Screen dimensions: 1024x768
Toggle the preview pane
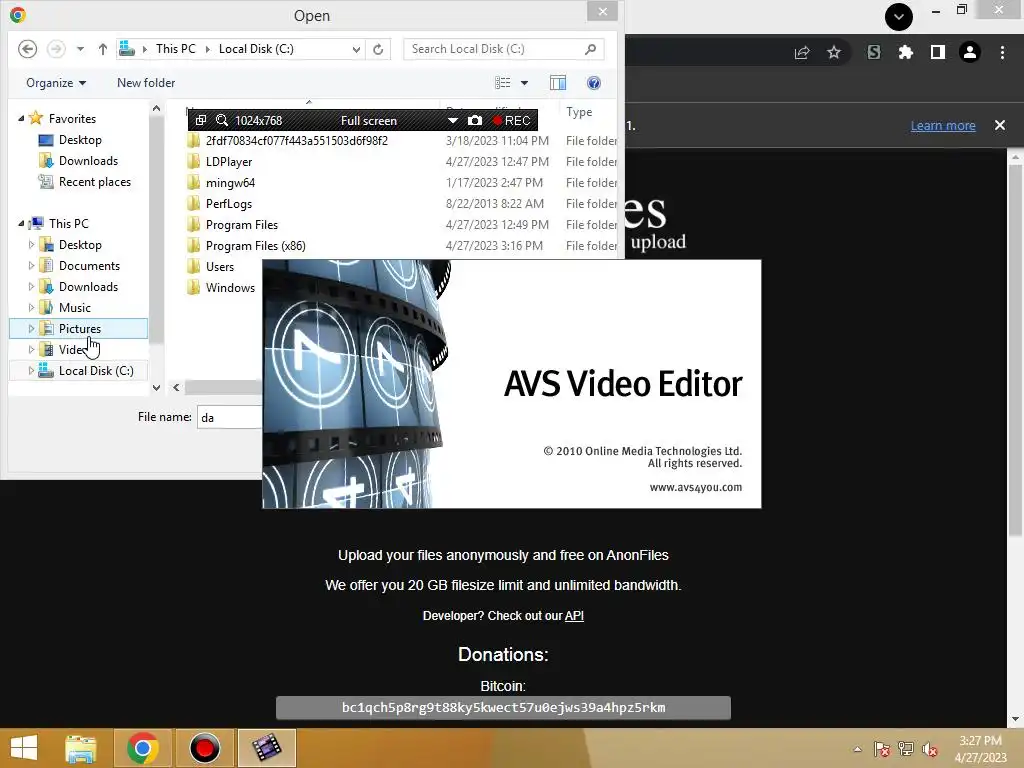558,83
